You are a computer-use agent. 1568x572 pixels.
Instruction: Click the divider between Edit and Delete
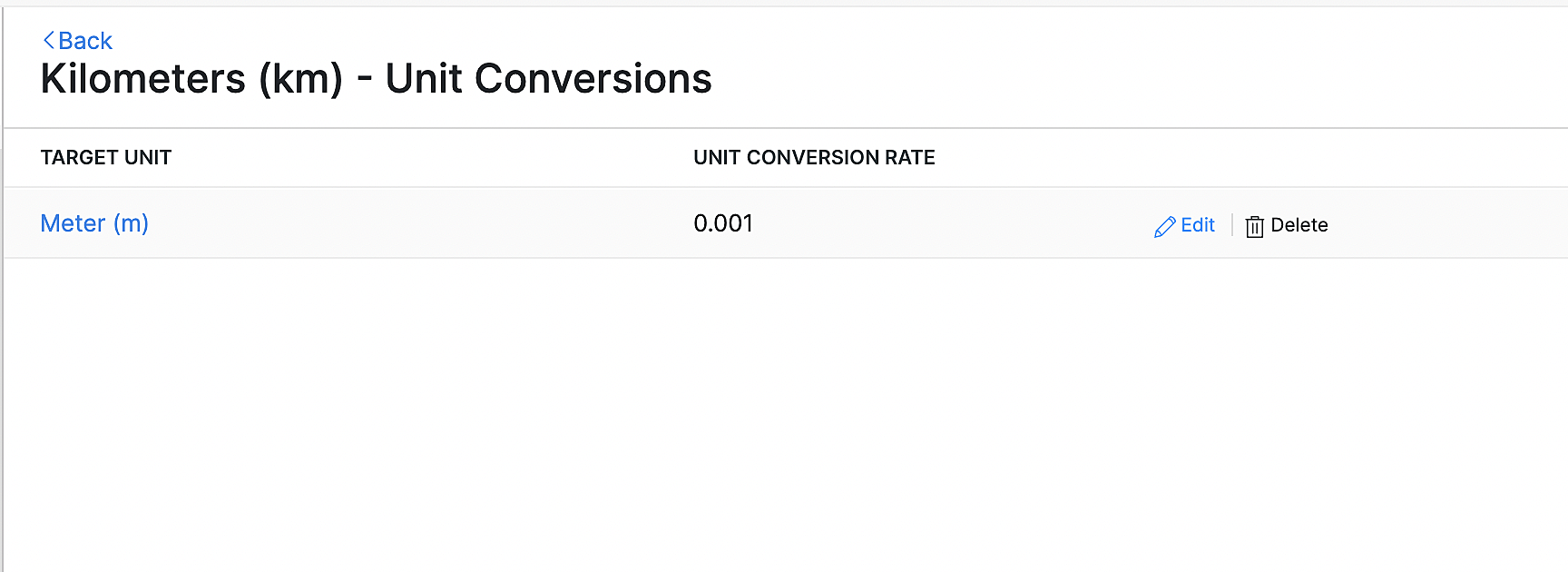(1231, 225)
